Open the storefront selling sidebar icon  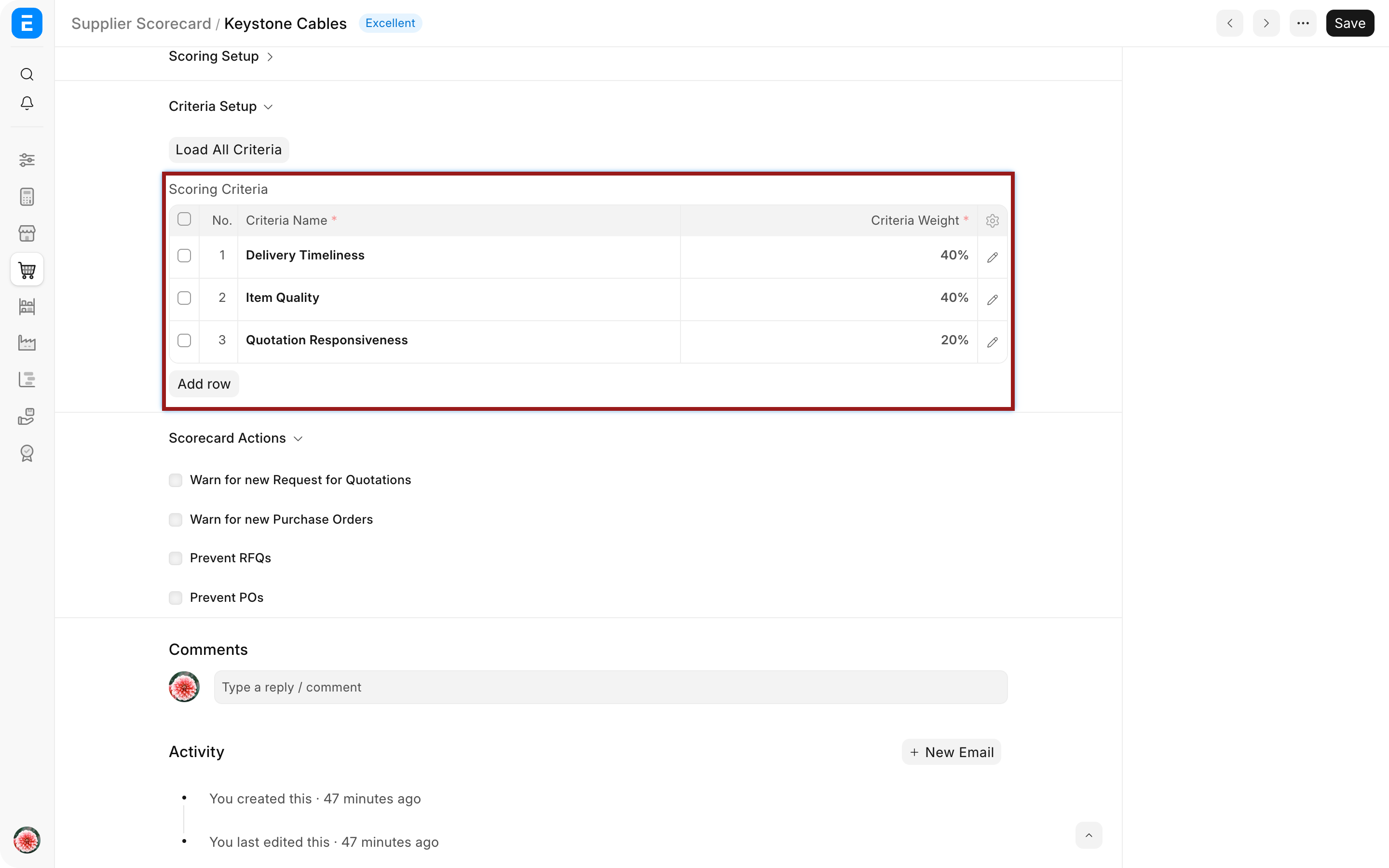point(27,233)
